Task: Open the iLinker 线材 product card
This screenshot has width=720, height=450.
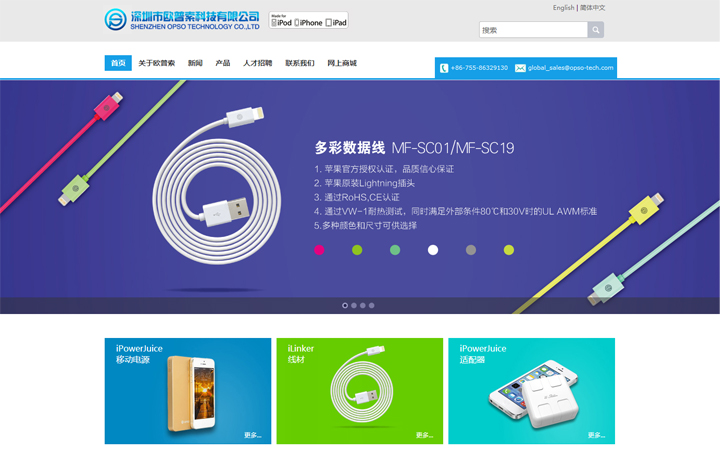Action: (360, 391)
